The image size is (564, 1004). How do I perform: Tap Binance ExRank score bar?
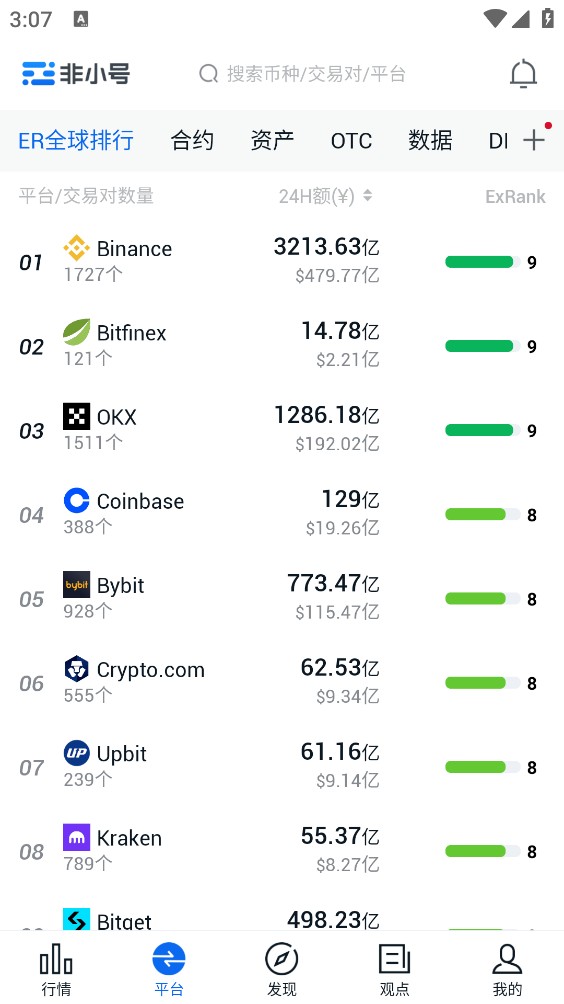pyautogui.click(x=483, y=262)
